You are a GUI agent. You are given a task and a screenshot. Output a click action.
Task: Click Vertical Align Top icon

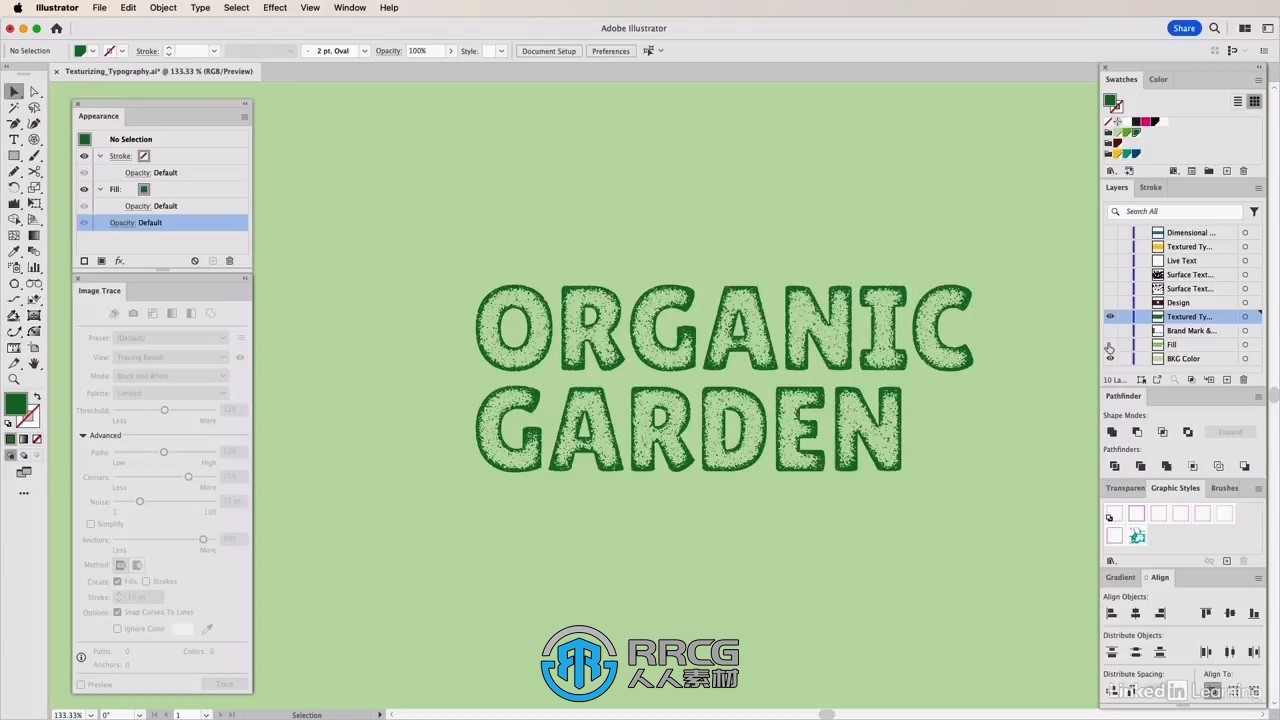[1206, 613]
